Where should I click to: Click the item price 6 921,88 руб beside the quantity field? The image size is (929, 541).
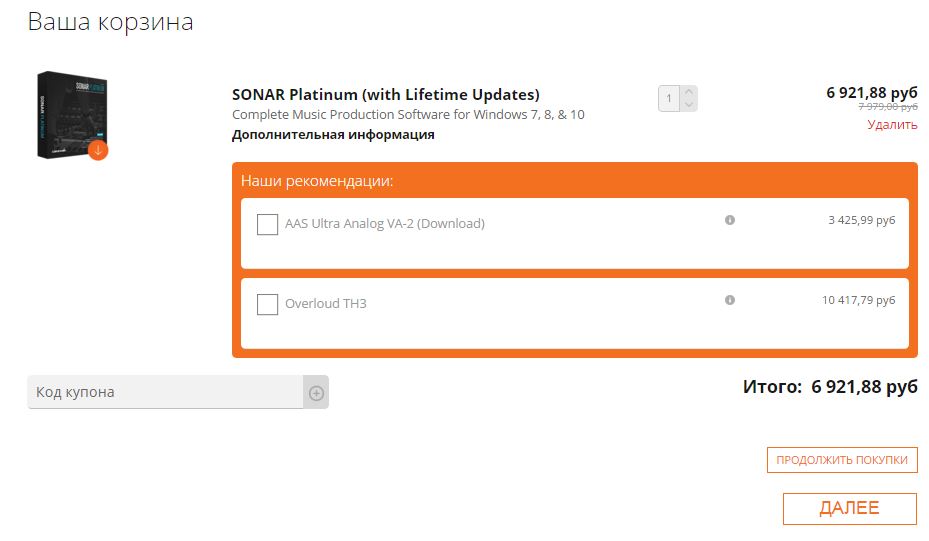click(x=872, y=92)
